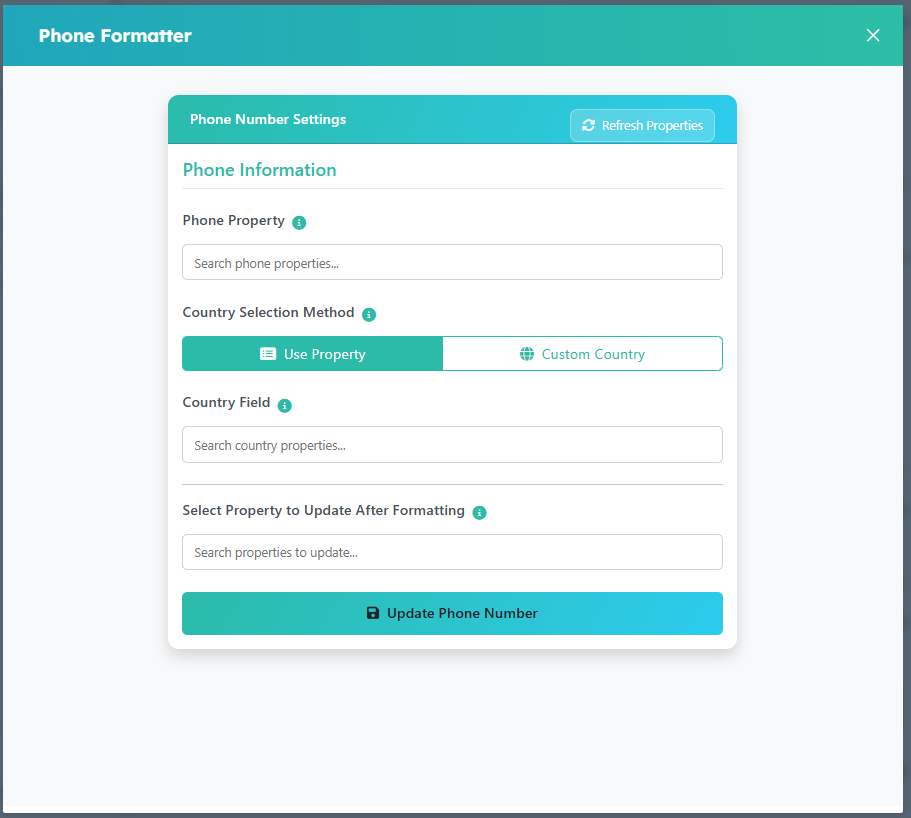The image size is (911, 818).
Task: Click the globe icon for Custom Country
Action: (527, 354)
